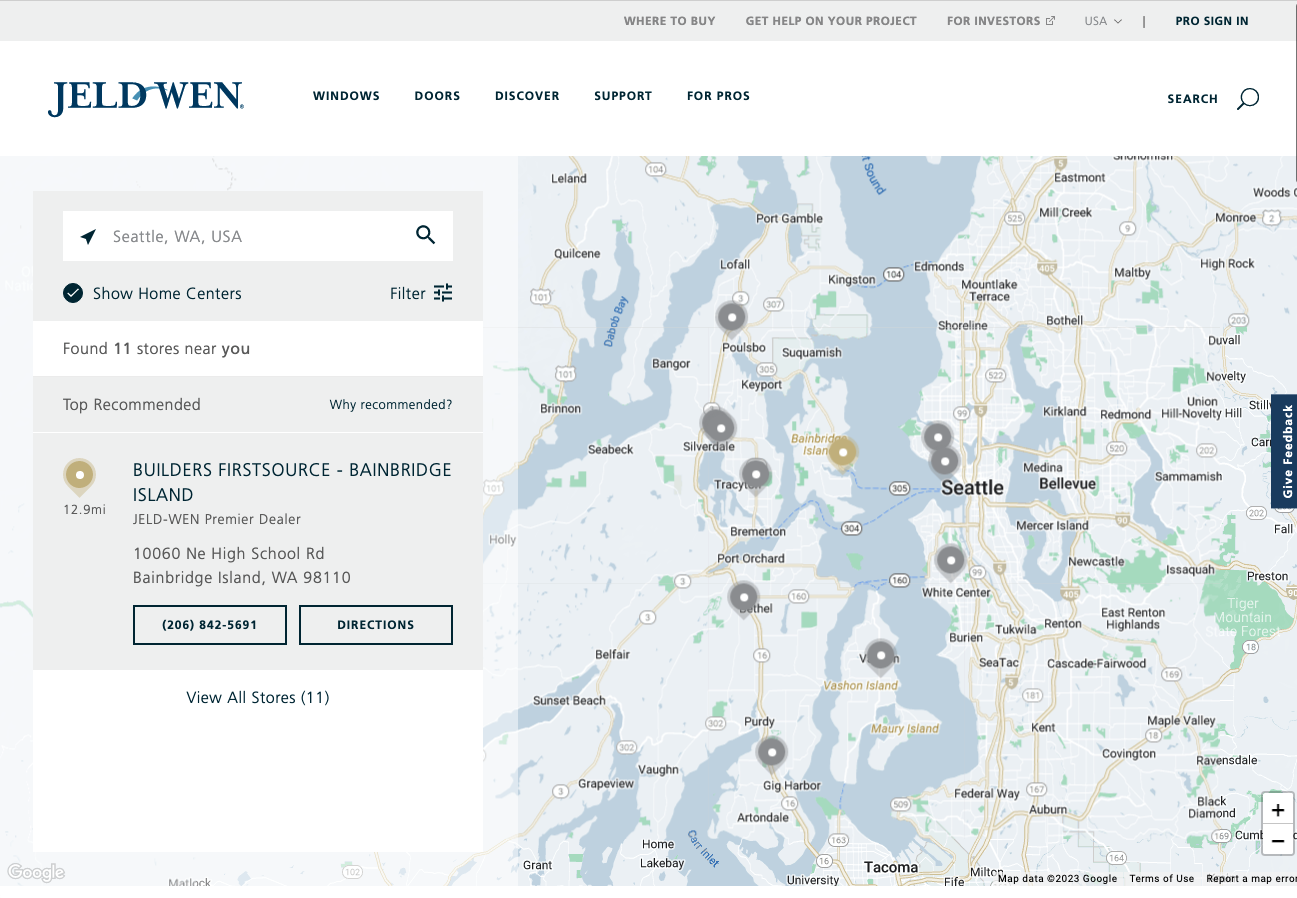
Task: Open the Give Feedback side tab
Action: (x=1286, y=452)
